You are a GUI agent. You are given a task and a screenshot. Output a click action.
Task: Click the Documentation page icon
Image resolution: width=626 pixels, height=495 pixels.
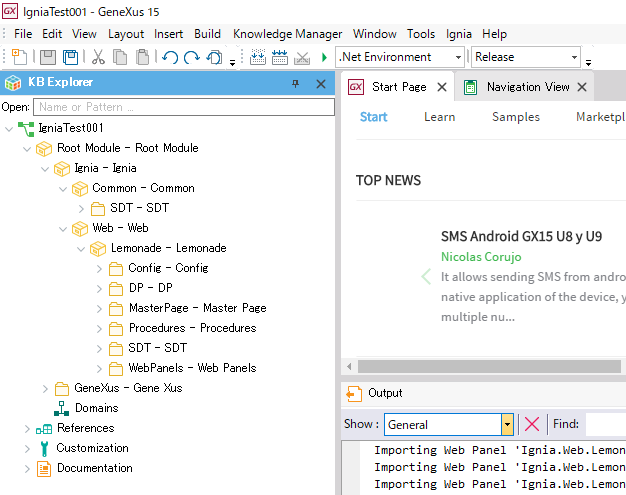44,469
